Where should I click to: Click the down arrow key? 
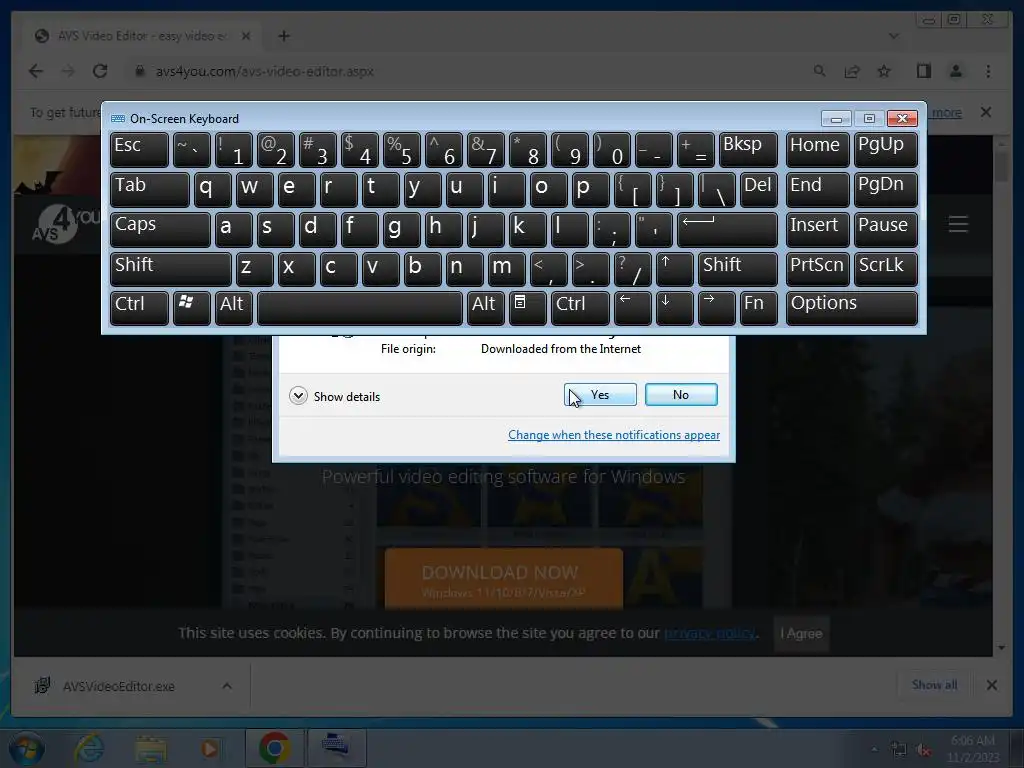(674, 308)
